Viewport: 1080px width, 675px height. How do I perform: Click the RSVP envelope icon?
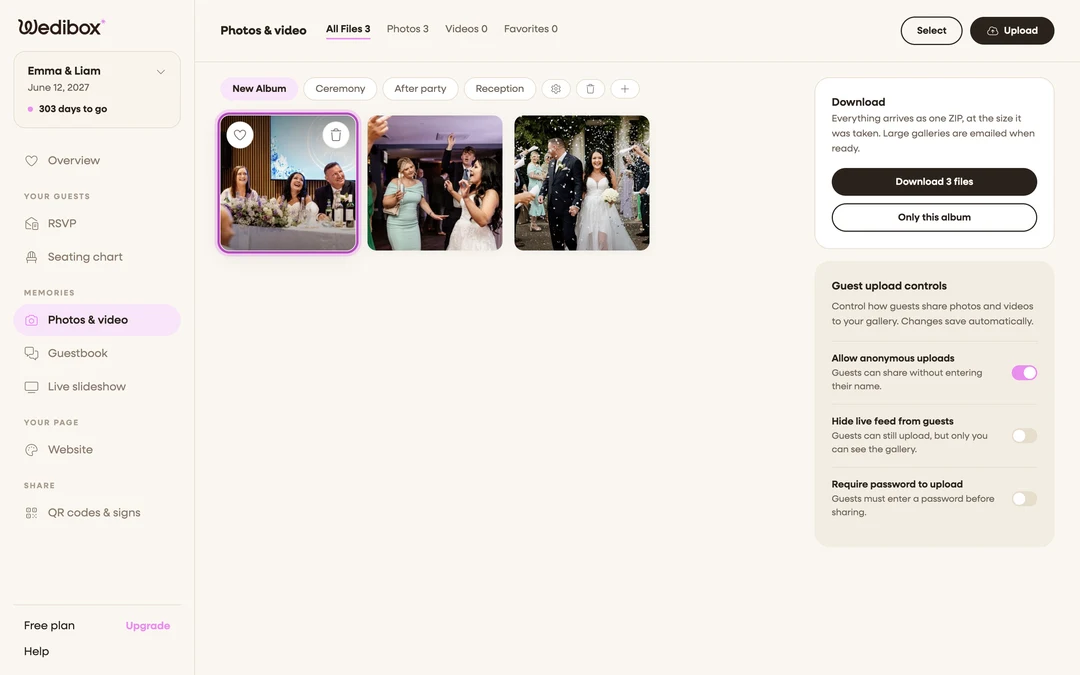coord(32,224)
